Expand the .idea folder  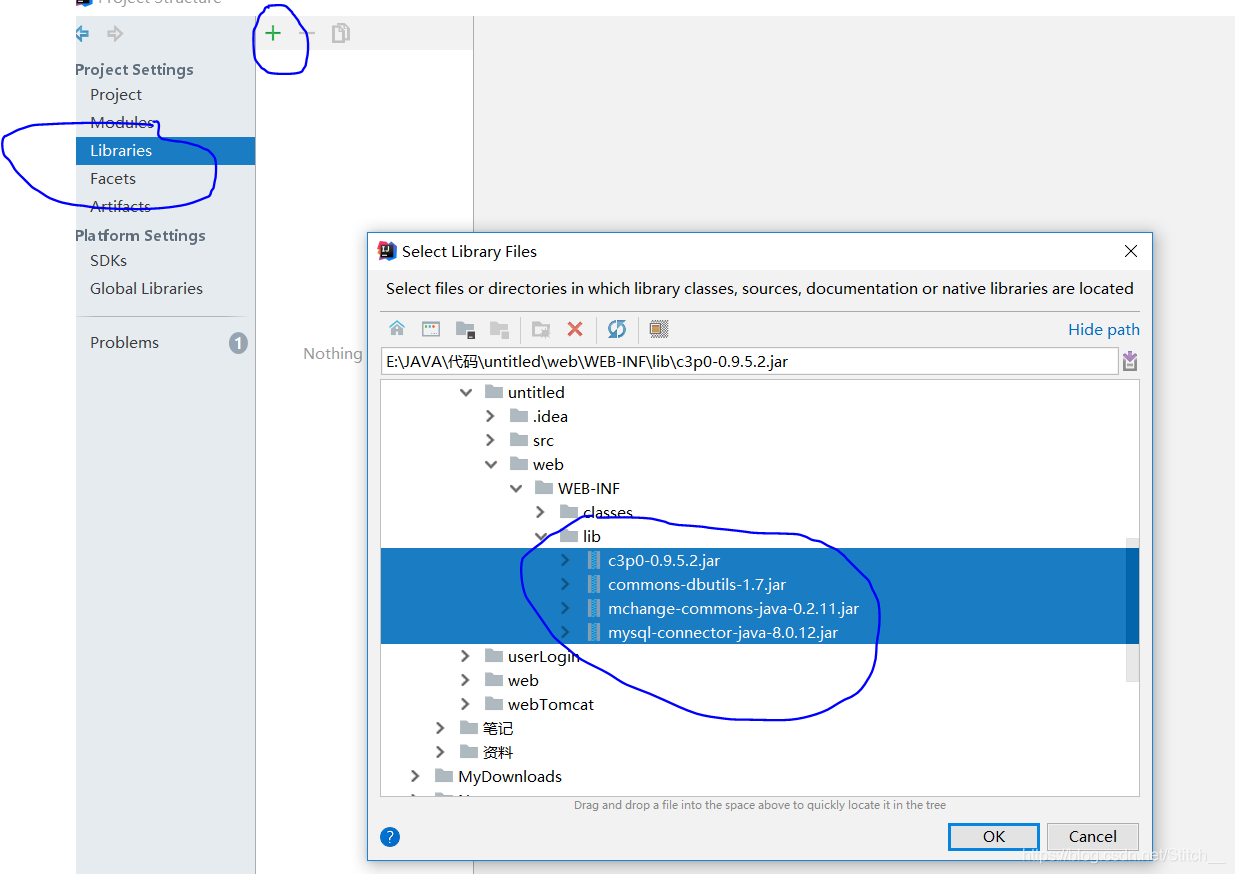point(490,416)
